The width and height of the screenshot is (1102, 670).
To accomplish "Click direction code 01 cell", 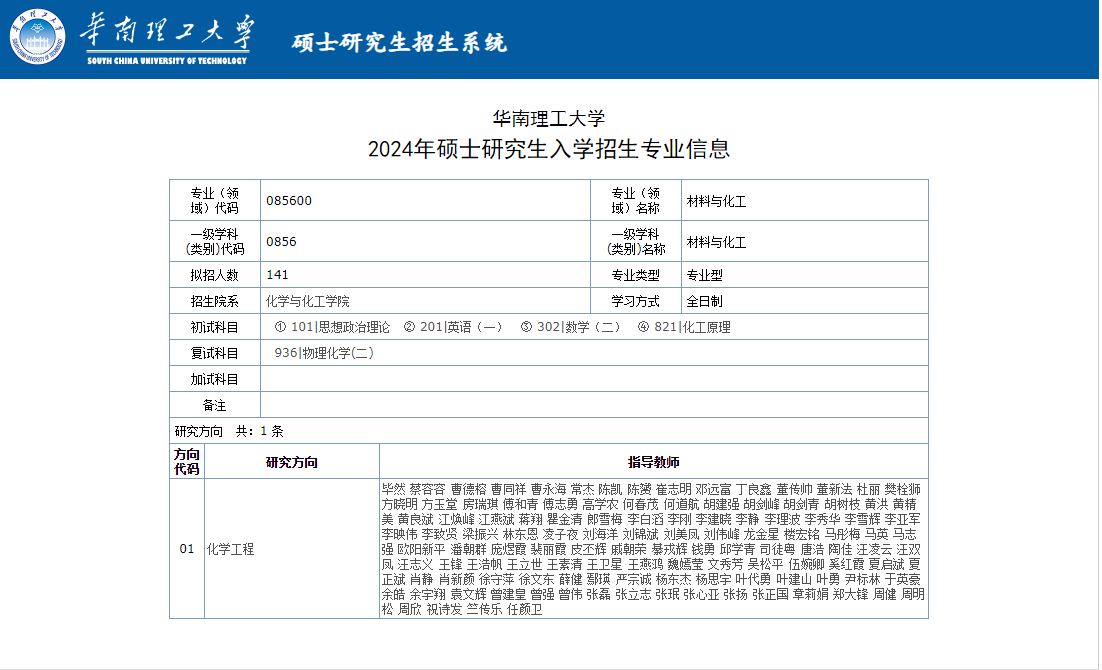I will (x=187, y=548).
